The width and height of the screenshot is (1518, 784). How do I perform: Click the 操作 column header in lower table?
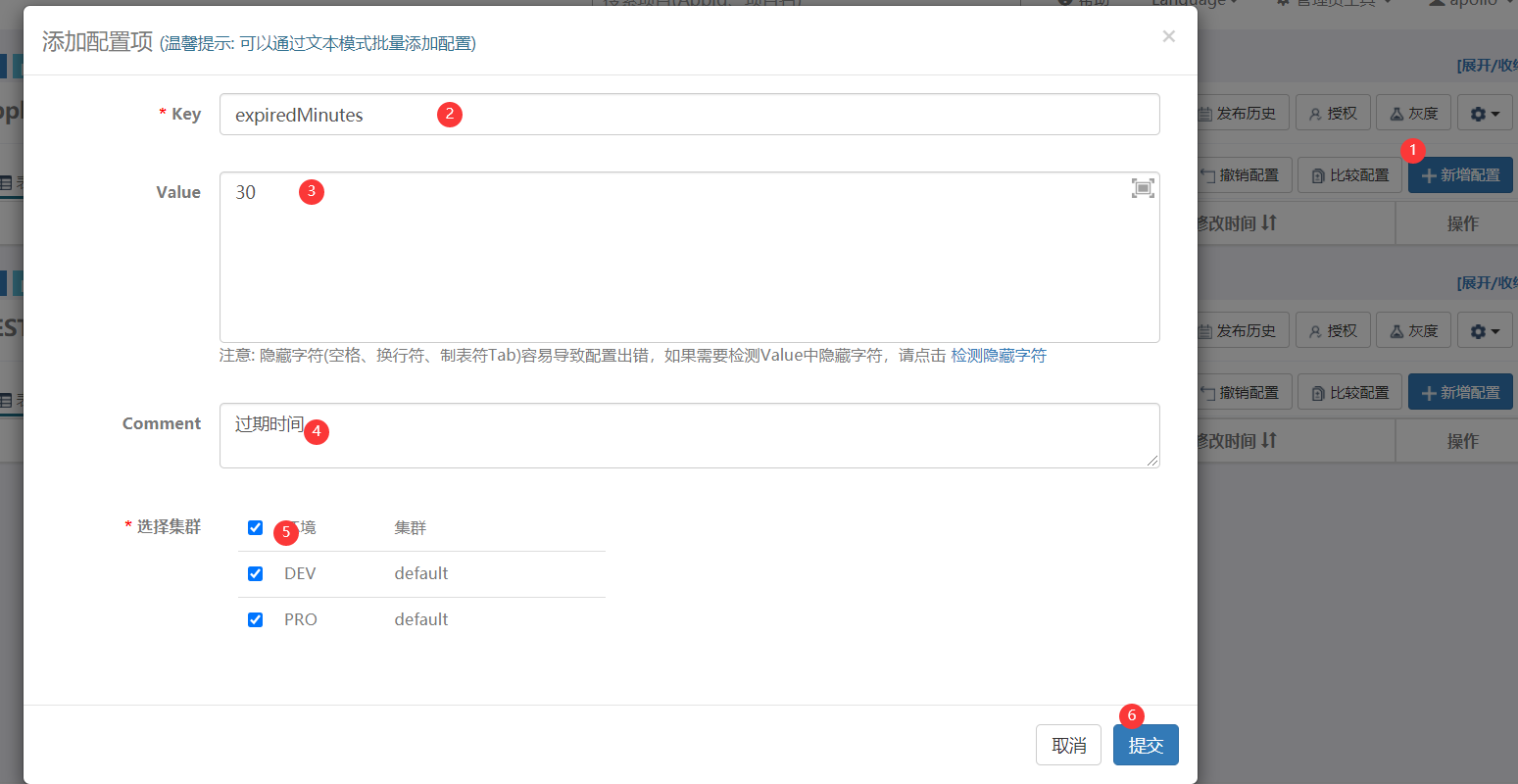(x=1462, y=441)
